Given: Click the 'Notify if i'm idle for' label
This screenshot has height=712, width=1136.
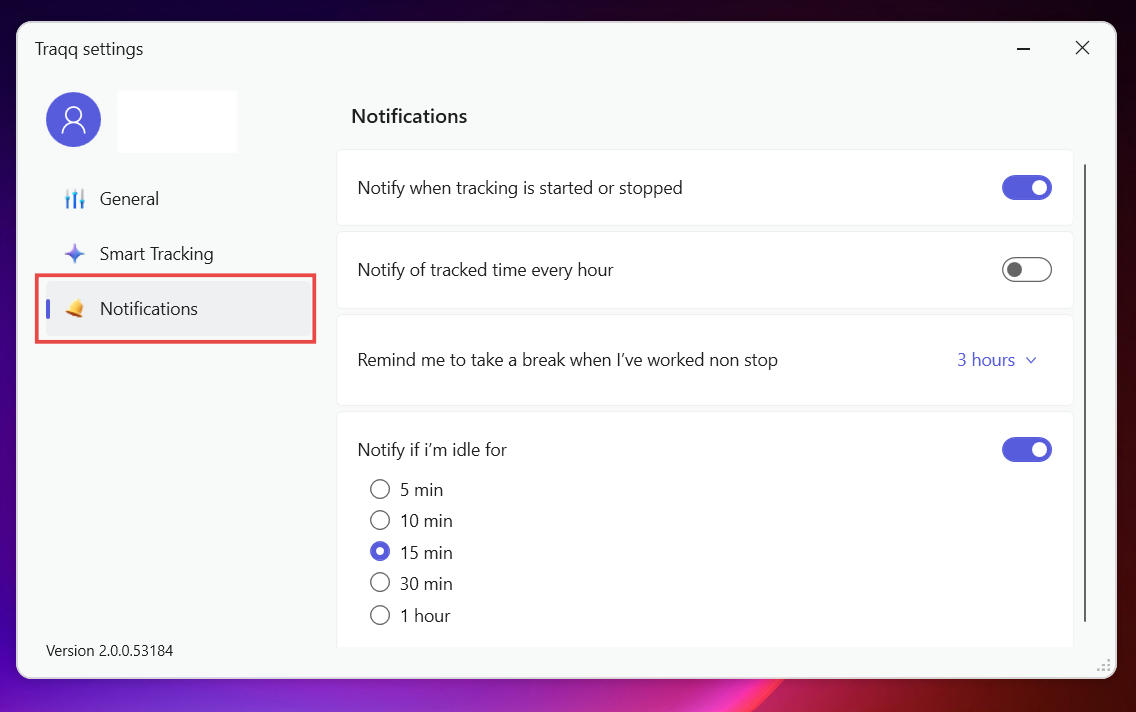Looking at the screenshot, I should (x=432, y=450).
